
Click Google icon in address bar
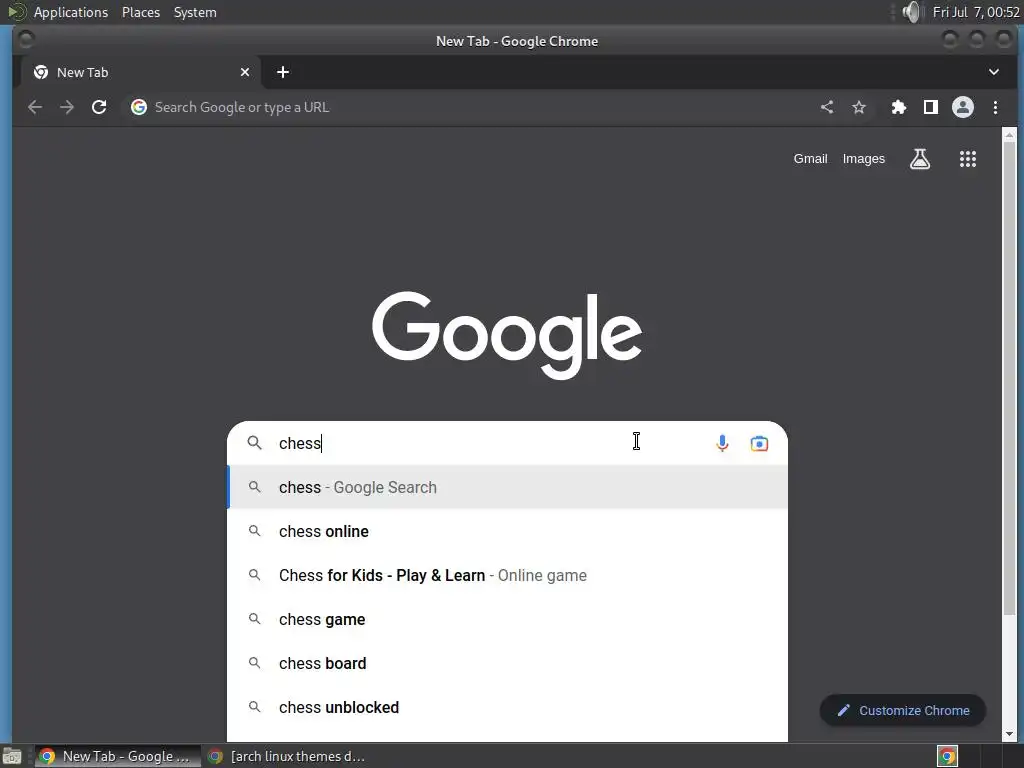click(138, 107)
